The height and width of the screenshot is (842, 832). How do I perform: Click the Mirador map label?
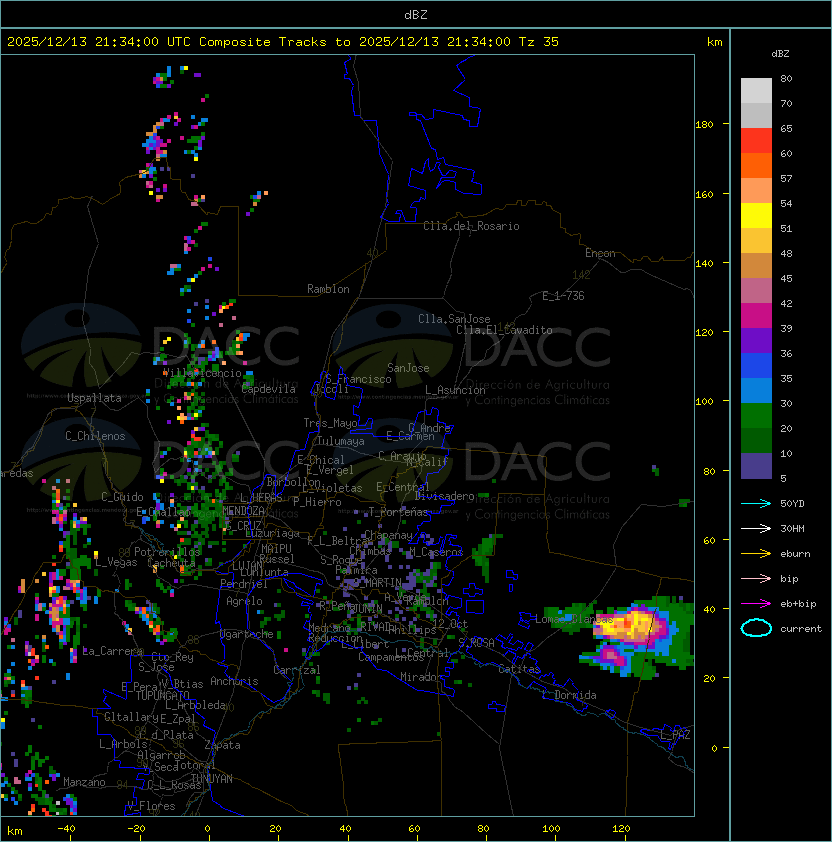pos(422,677)
